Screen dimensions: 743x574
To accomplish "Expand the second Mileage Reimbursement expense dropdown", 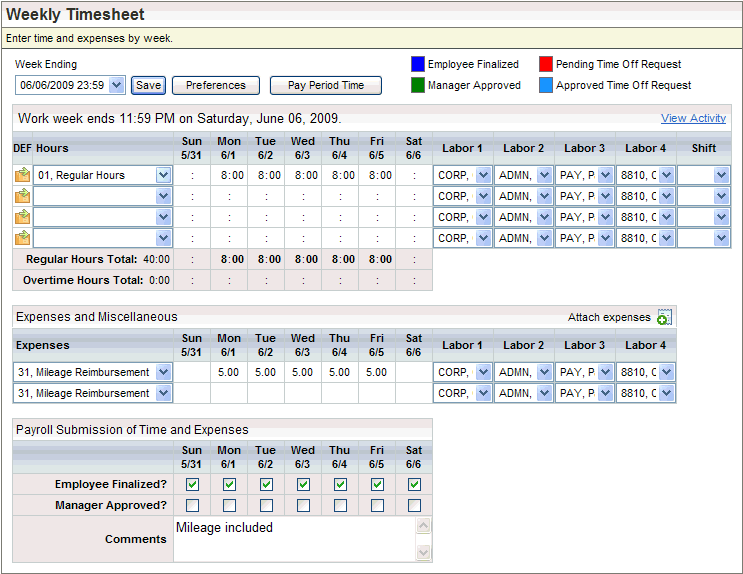I will pyautogui.click(x=163, y=393).
